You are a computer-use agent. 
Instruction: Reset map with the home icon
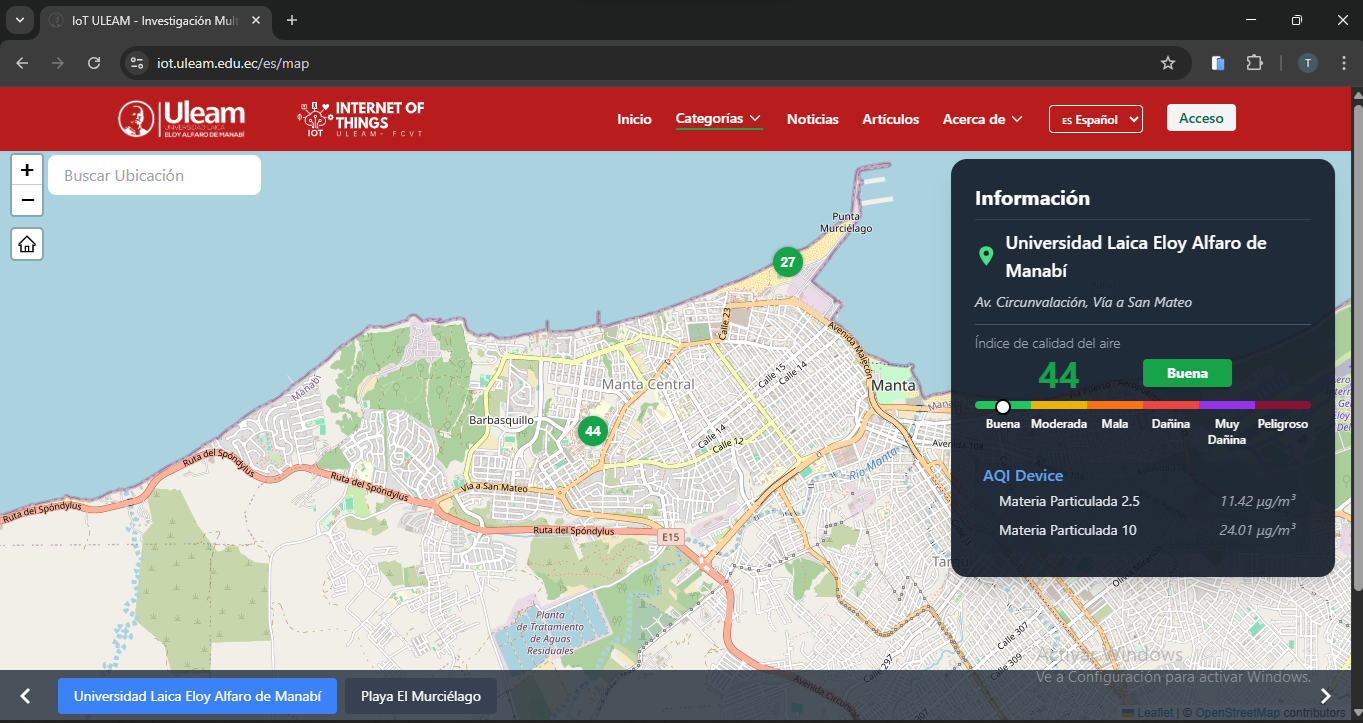pos(27,244)
